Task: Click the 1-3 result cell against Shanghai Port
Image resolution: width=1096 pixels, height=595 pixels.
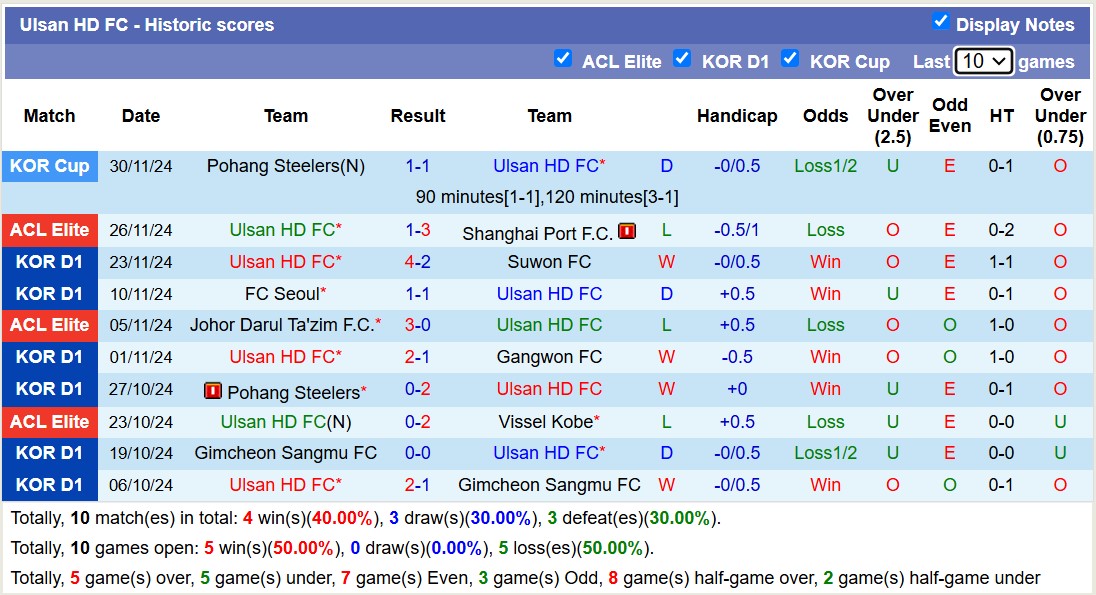Action: click(417, 229)
